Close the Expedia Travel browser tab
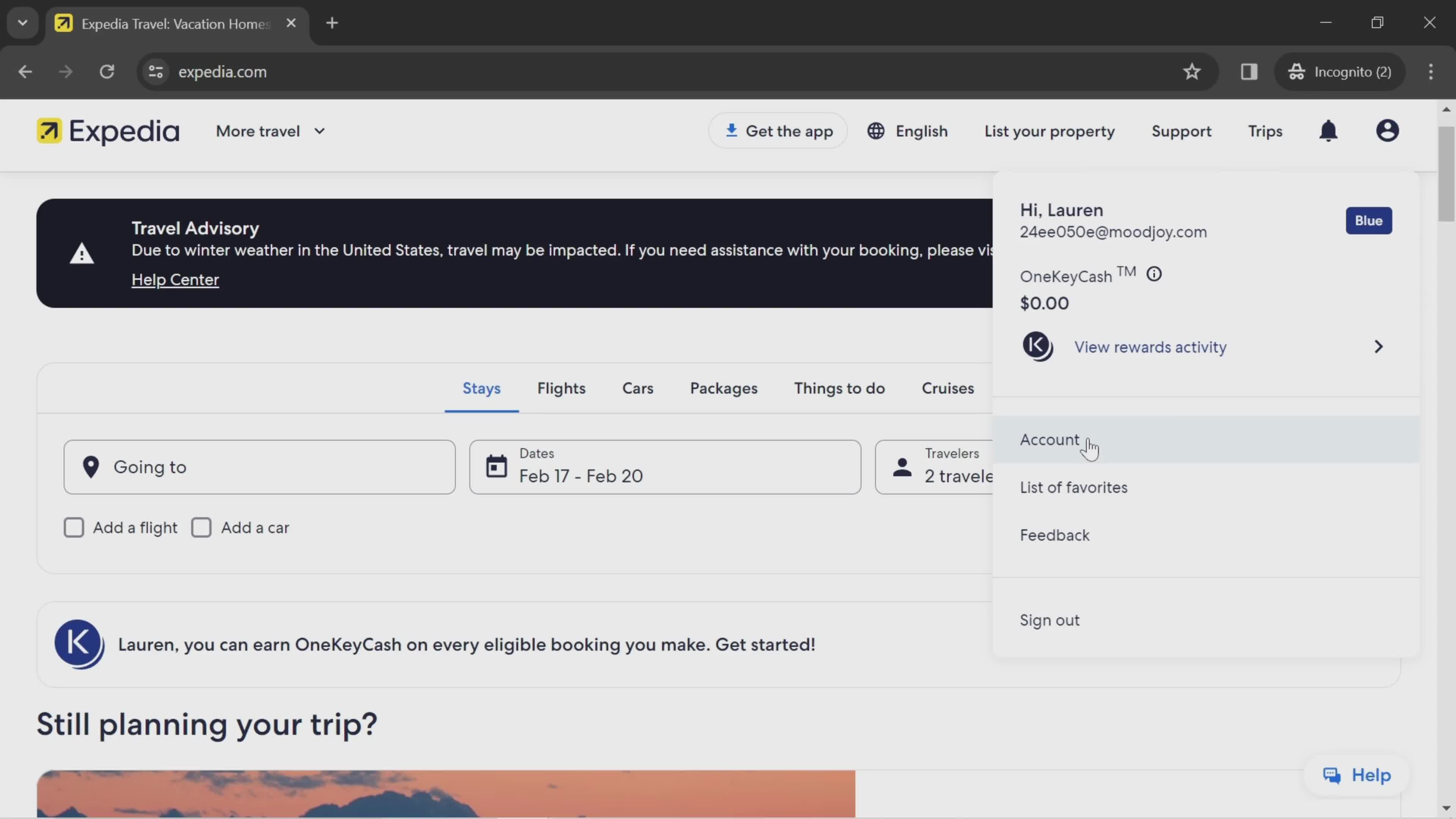The width and height of the screenshot is (1456, 819). pos(291,23)
